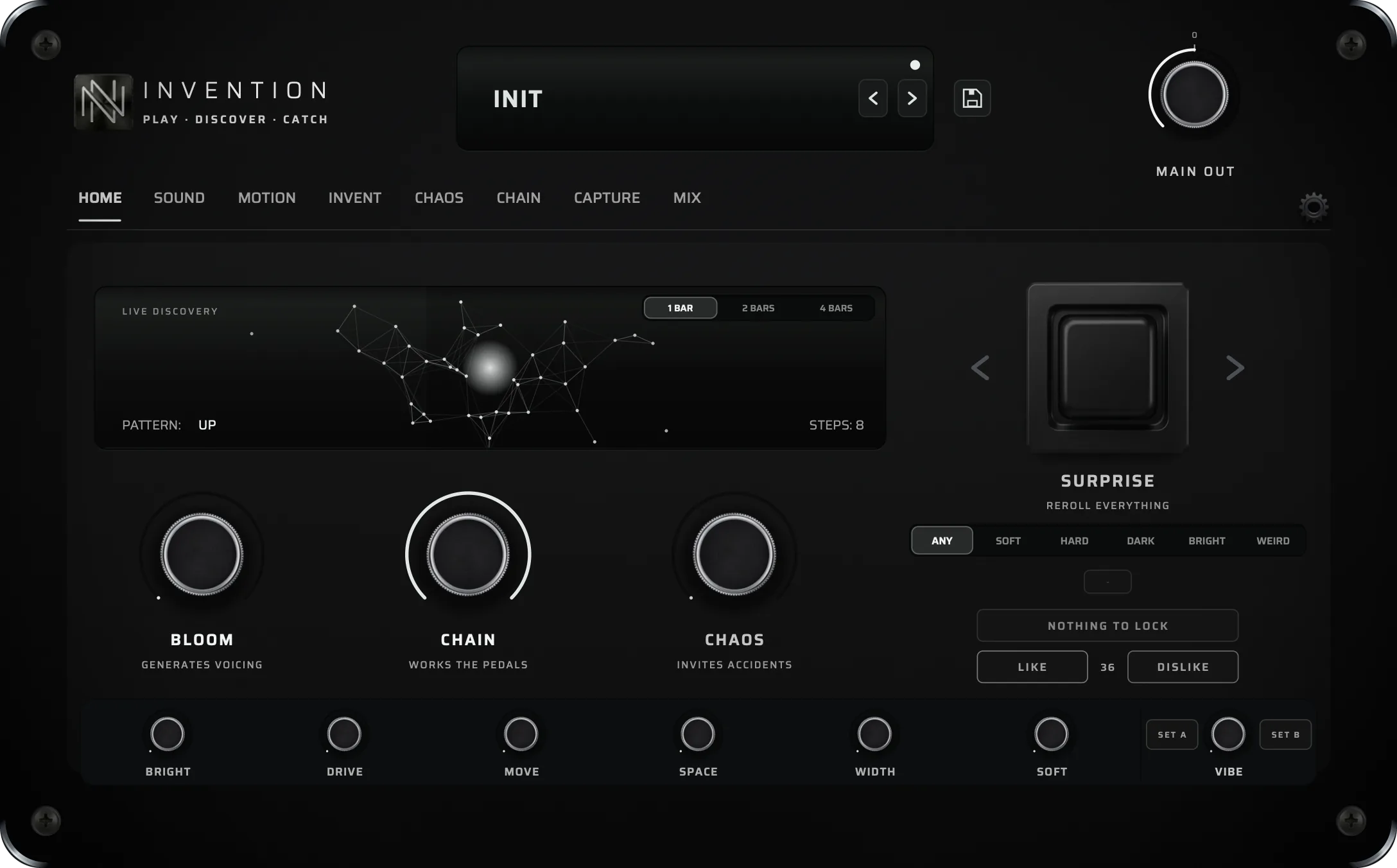Click the BLOOM knob
1397x868 pixels.
202,554
